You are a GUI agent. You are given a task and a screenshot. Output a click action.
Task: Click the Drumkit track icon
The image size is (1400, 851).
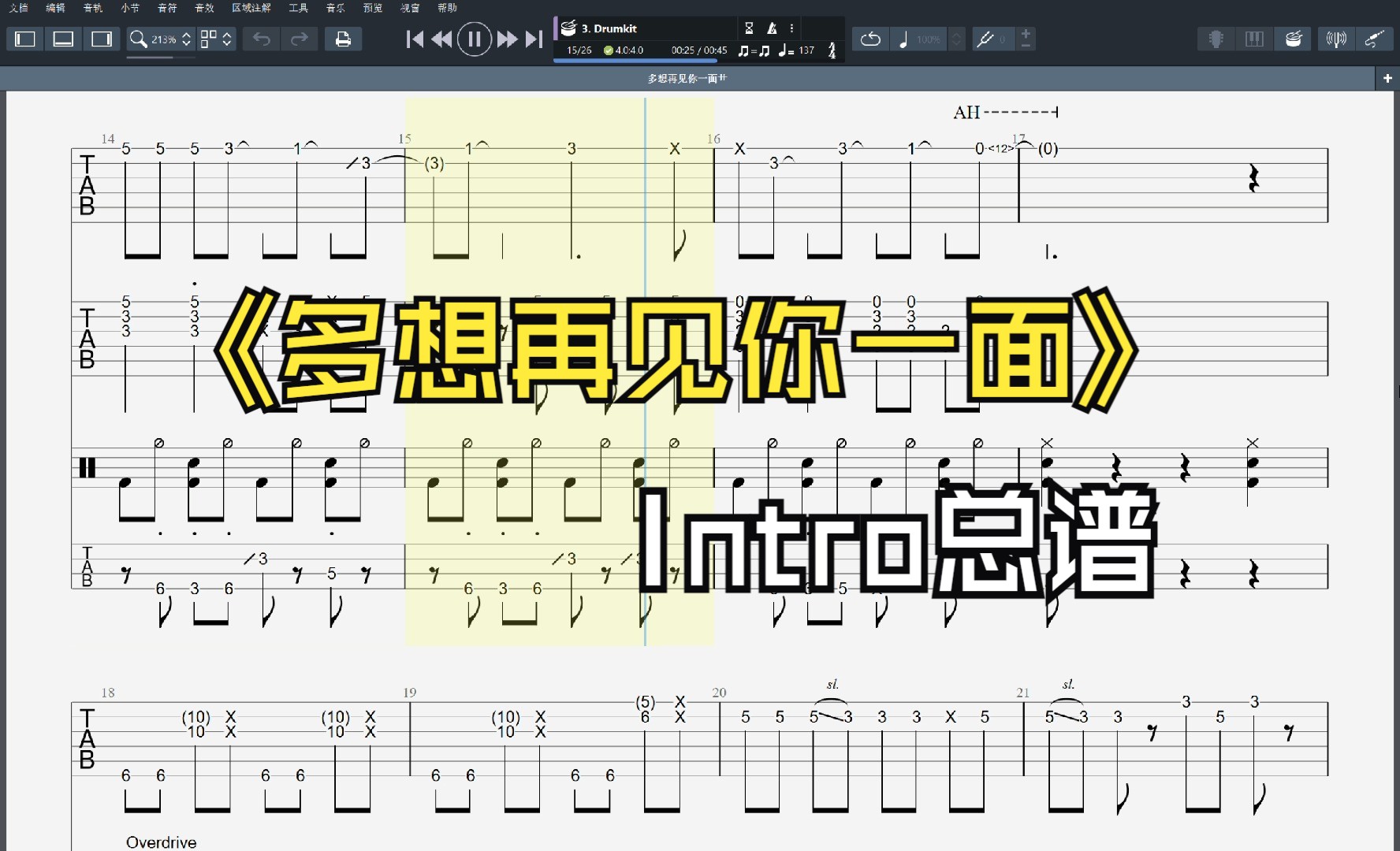coord(568,28)
